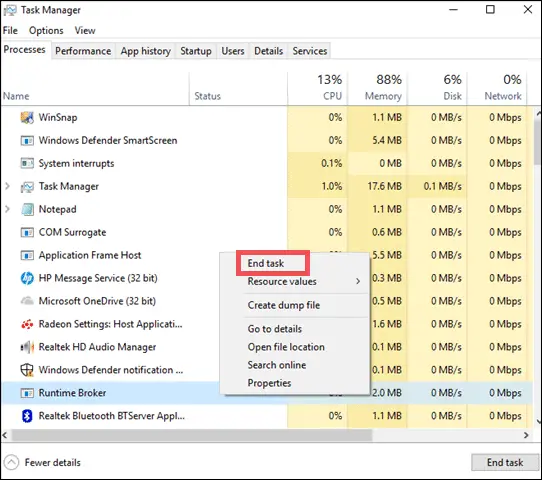Image resolution: width=542 pixels, height=480 pixels.
Task: Select the WinSnap process name
Action: coord(58,117)
